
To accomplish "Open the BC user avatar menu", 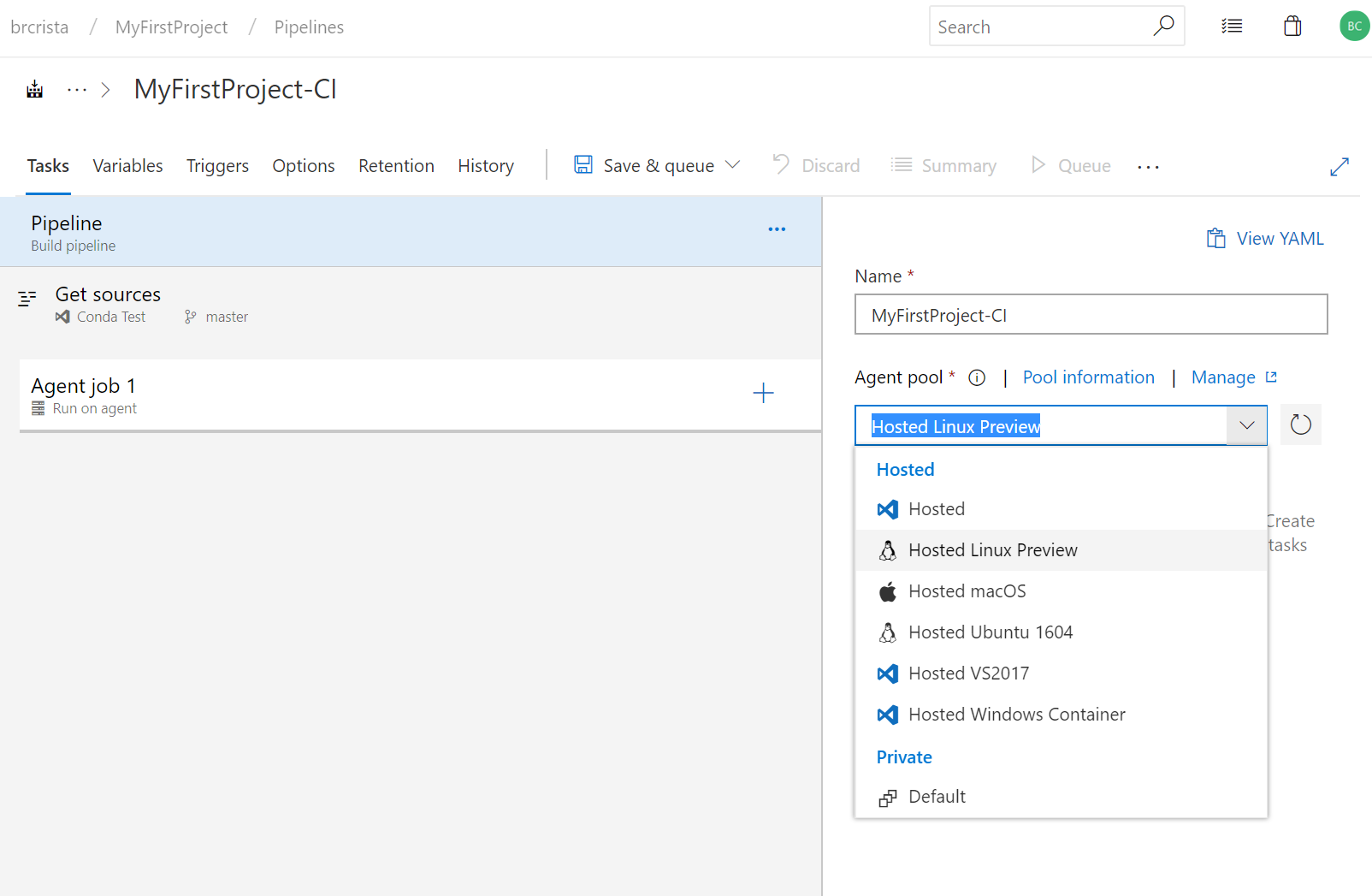I will click(x=1354, y=26).
